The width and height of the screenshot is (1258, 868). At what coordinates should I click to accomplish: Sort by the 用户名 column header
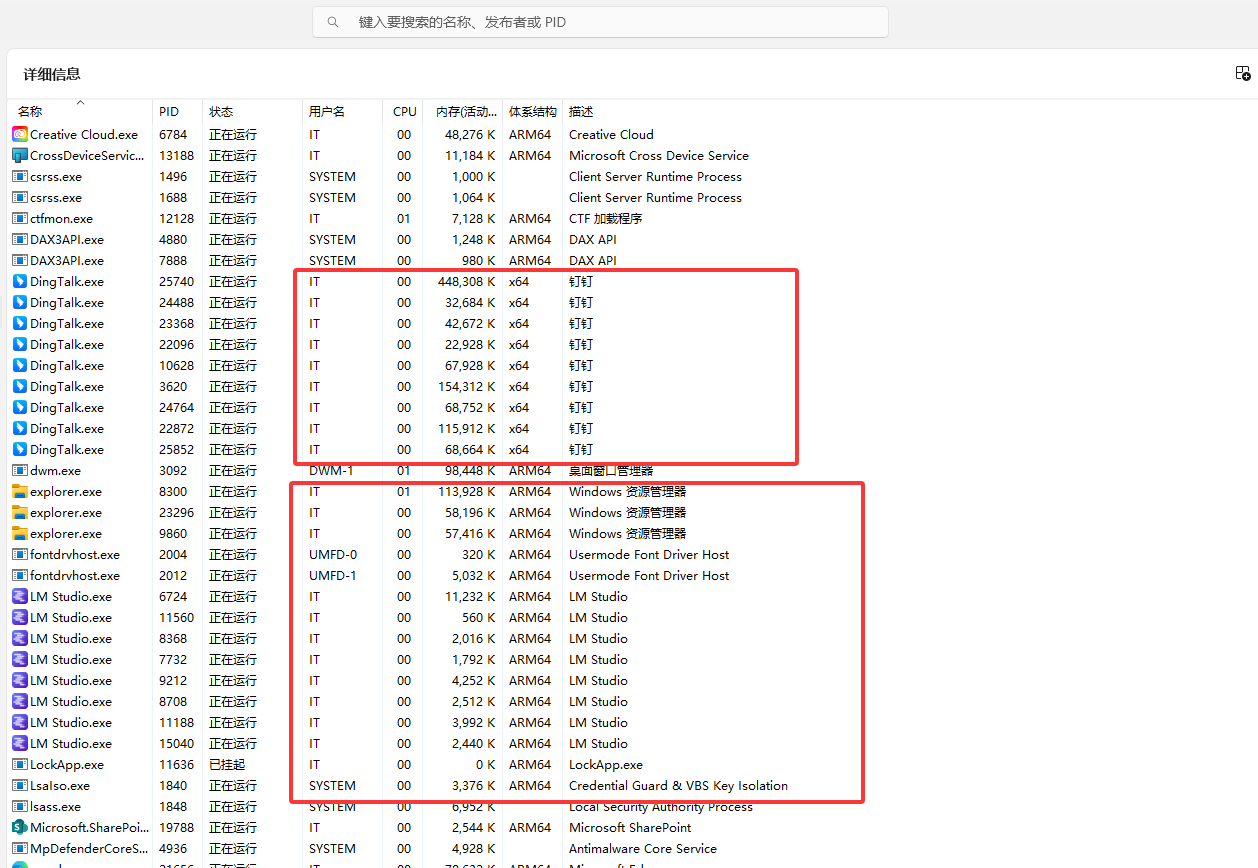[327, 112]
